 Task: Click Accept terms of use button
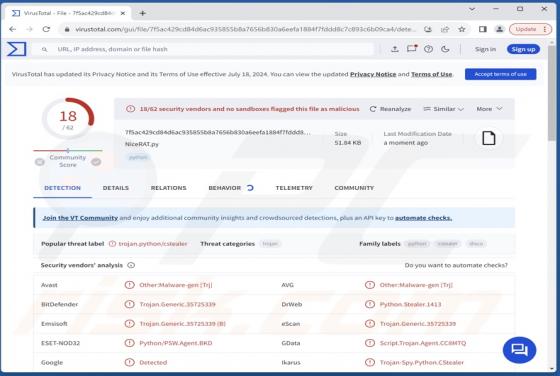500,74
